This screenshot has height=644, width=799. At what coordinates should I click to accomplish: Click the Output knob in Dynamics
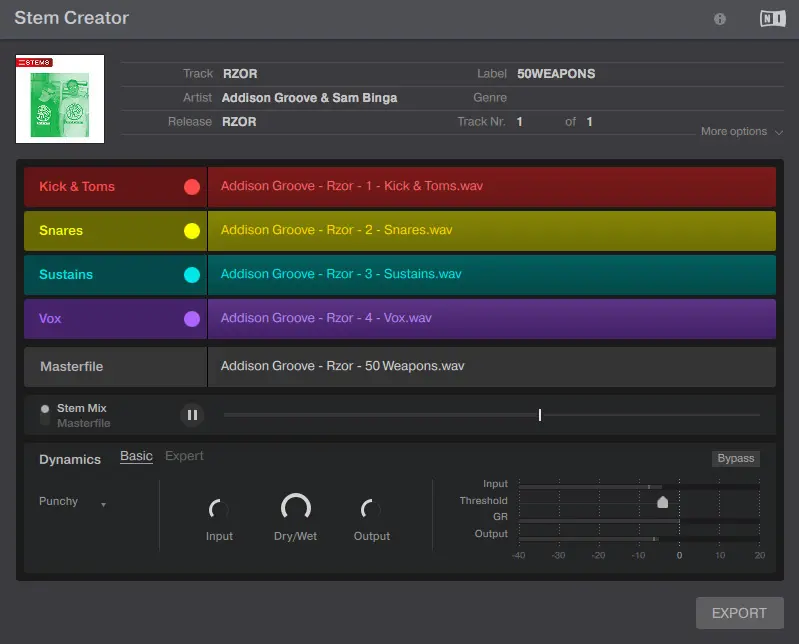(371, 510)
